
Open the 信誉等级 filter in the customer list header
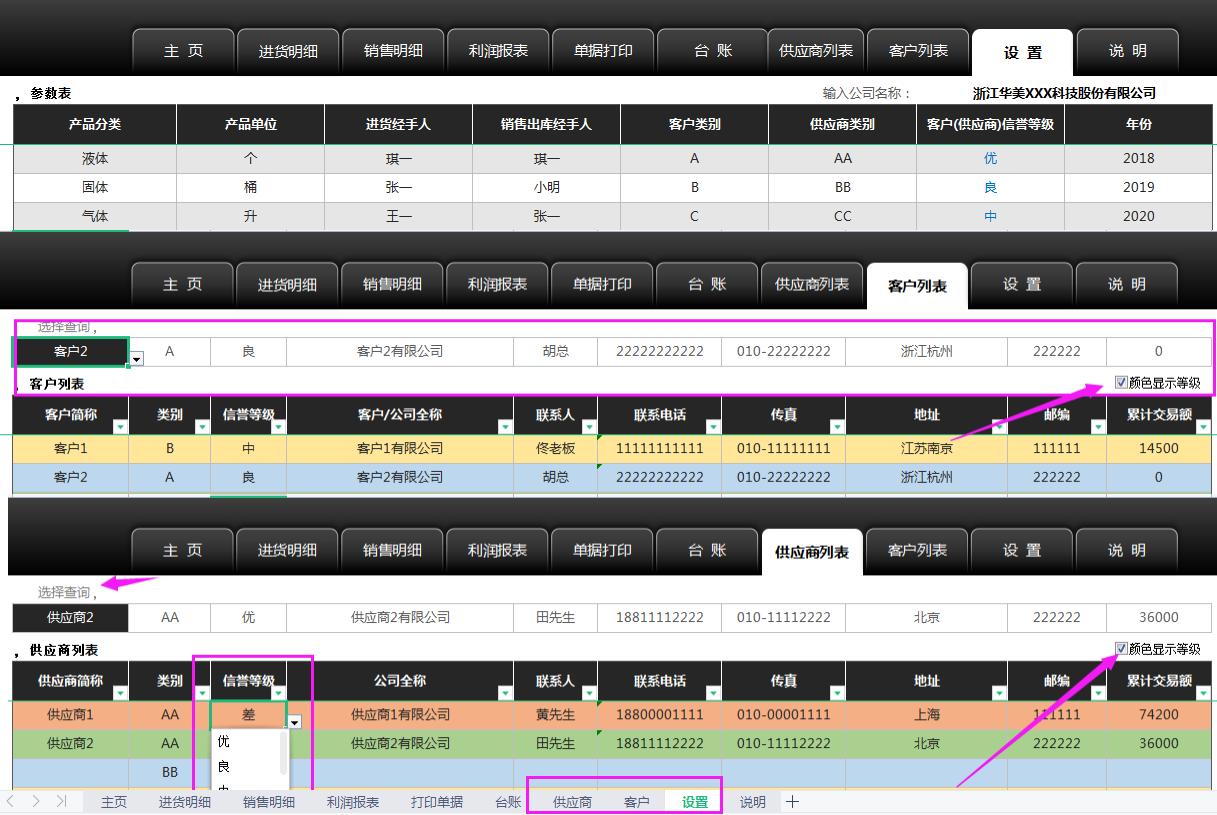[x=278, y=426]
